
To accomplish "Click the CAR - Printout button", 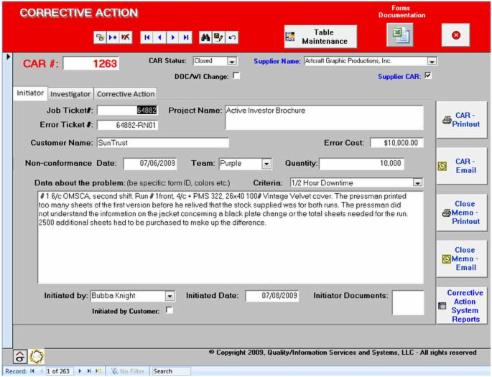I will pyautogui.click(x=461, y=120).
